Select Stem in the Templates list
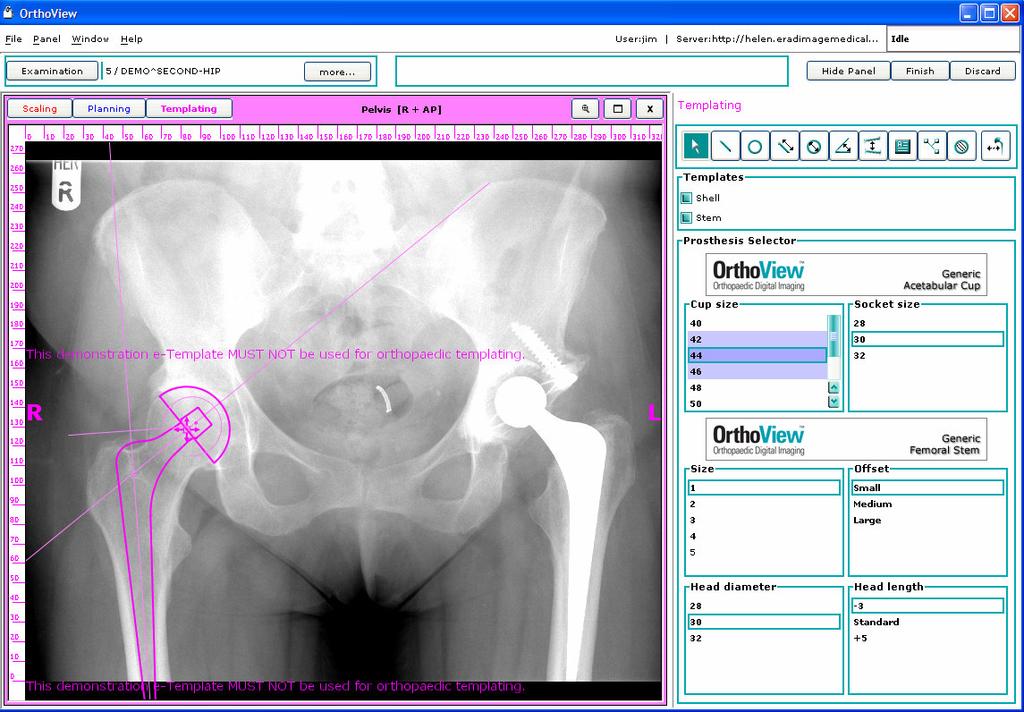 pos(709,218)
